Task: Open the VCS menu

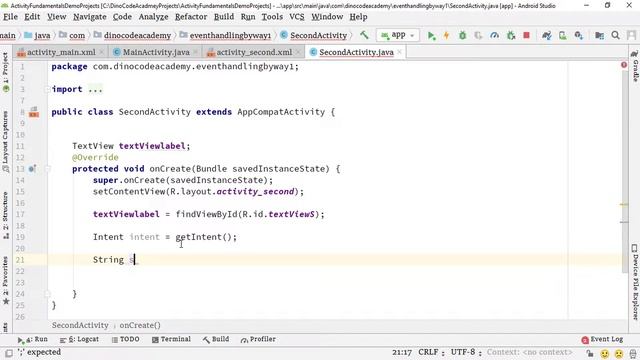Action: [297, 17]
